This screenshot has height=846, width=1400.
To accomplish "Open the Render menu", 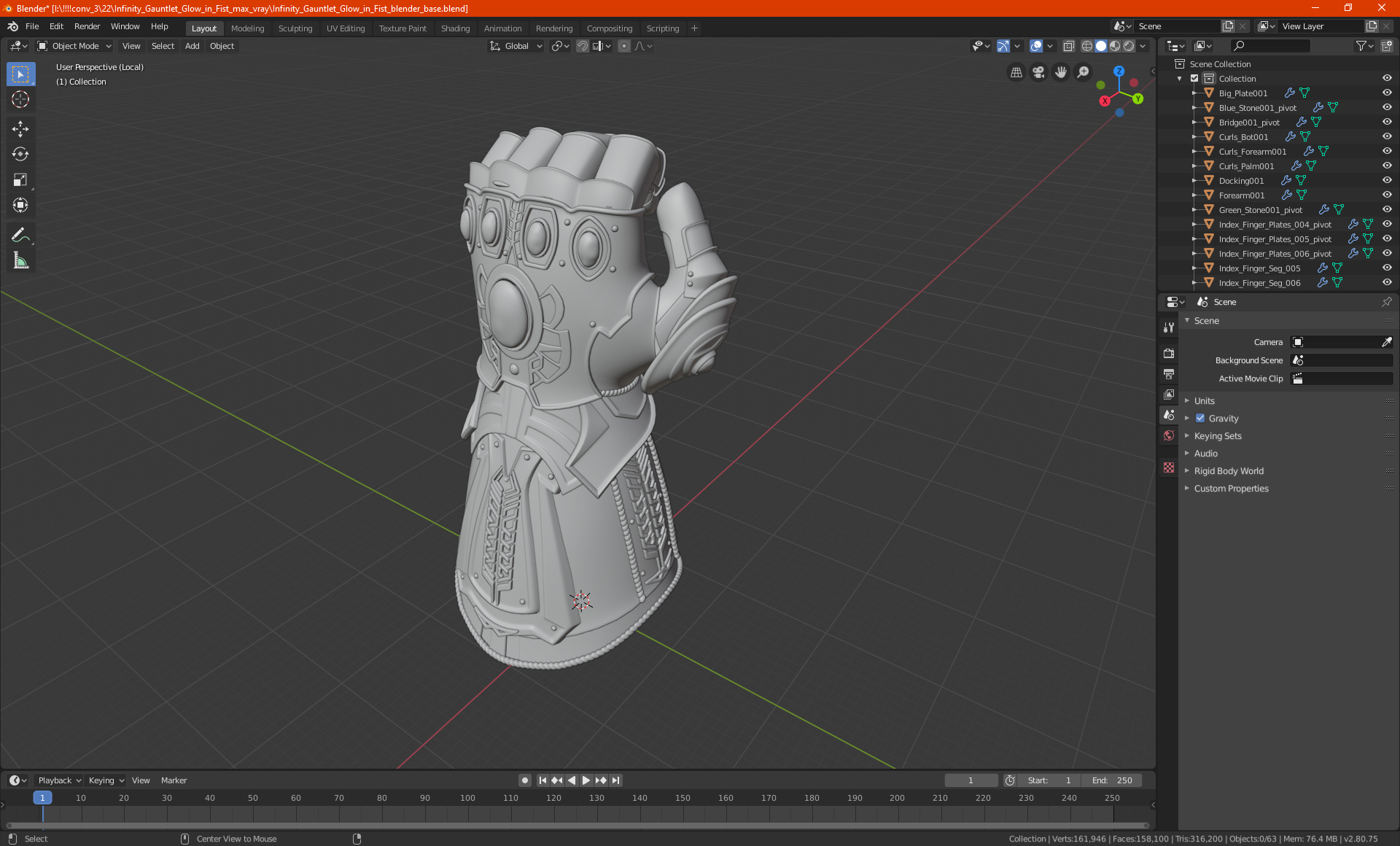I will (87, 26).
